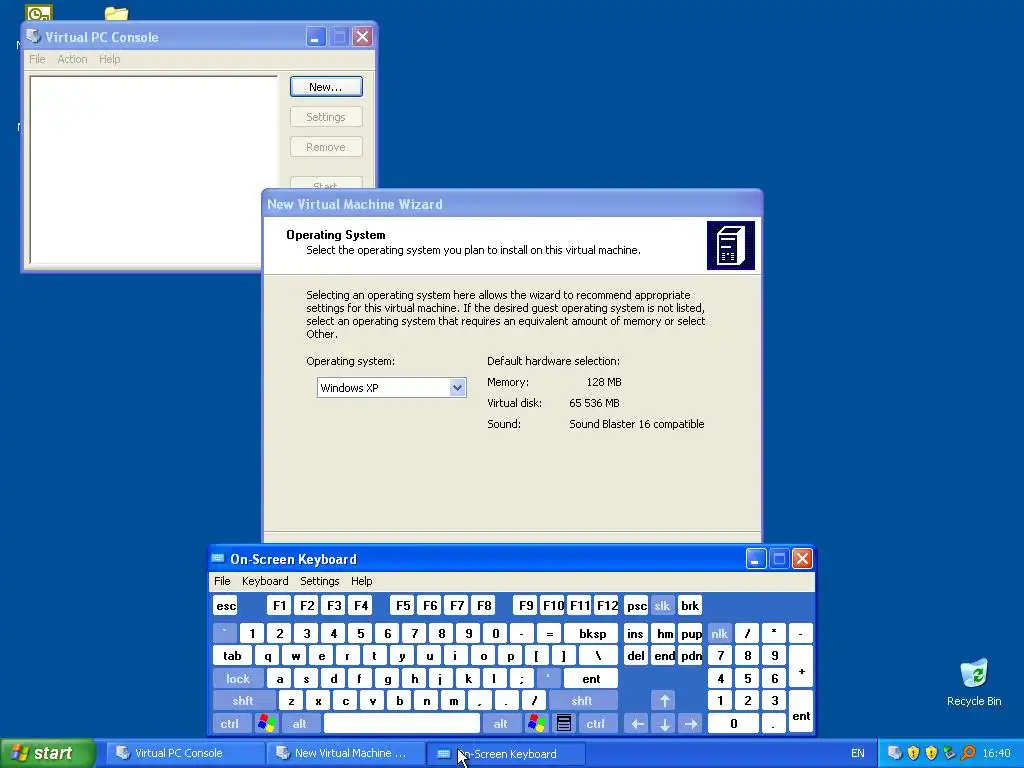Select On-Screen Keyboard taskbar button
The height and width of the screenshot is (768, 1024).
coord(505,754)
